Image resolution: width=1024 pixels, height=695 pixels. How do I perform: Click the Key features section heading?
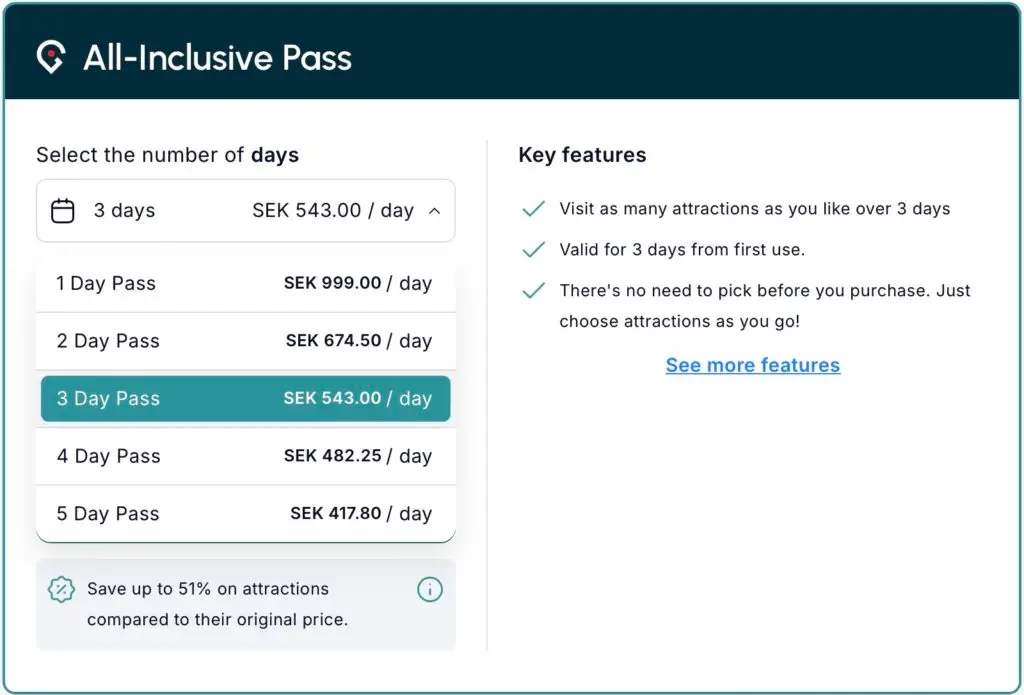[x=582, y=155]
